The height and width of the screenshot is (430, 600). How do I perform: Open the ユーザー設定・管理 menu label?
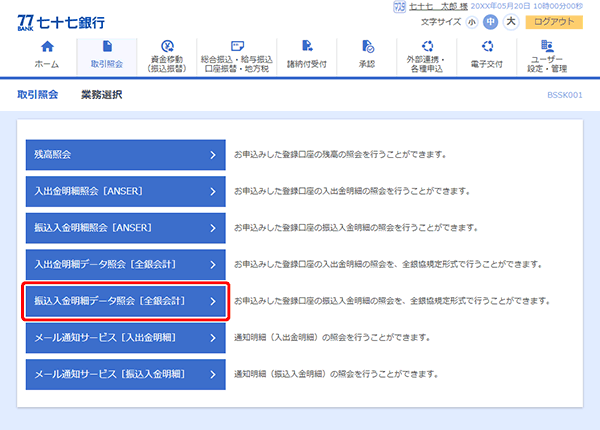(x=547, y=64)
